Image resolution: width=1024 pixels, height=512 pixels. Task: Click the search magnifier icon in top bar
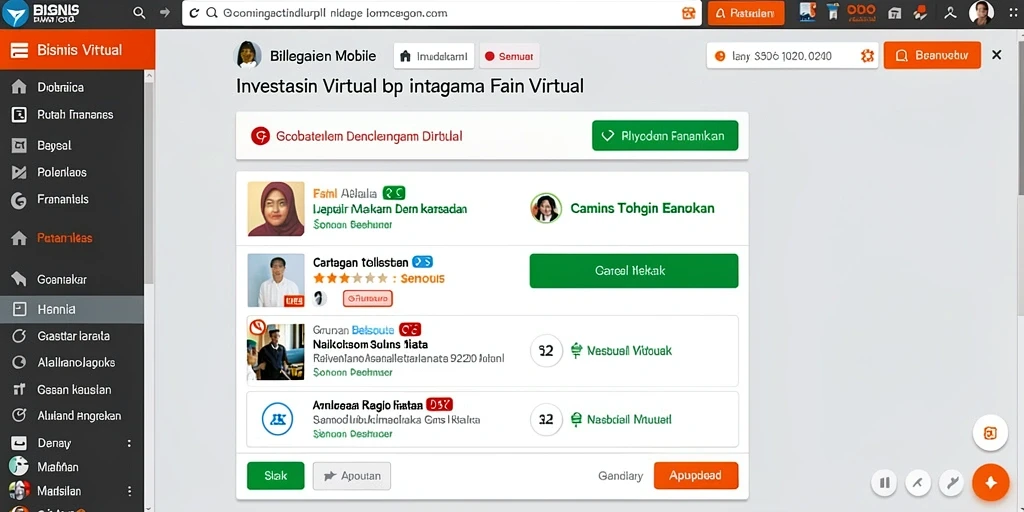click(139, 12)
